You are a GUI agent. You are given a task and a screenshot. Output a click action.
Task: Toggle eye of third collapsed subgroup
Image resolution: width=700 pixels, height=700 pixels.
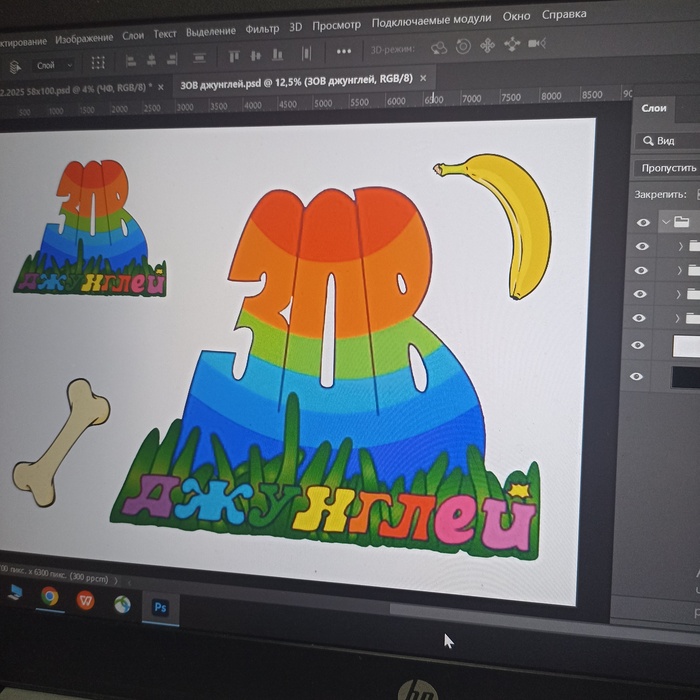coord(640,294)
